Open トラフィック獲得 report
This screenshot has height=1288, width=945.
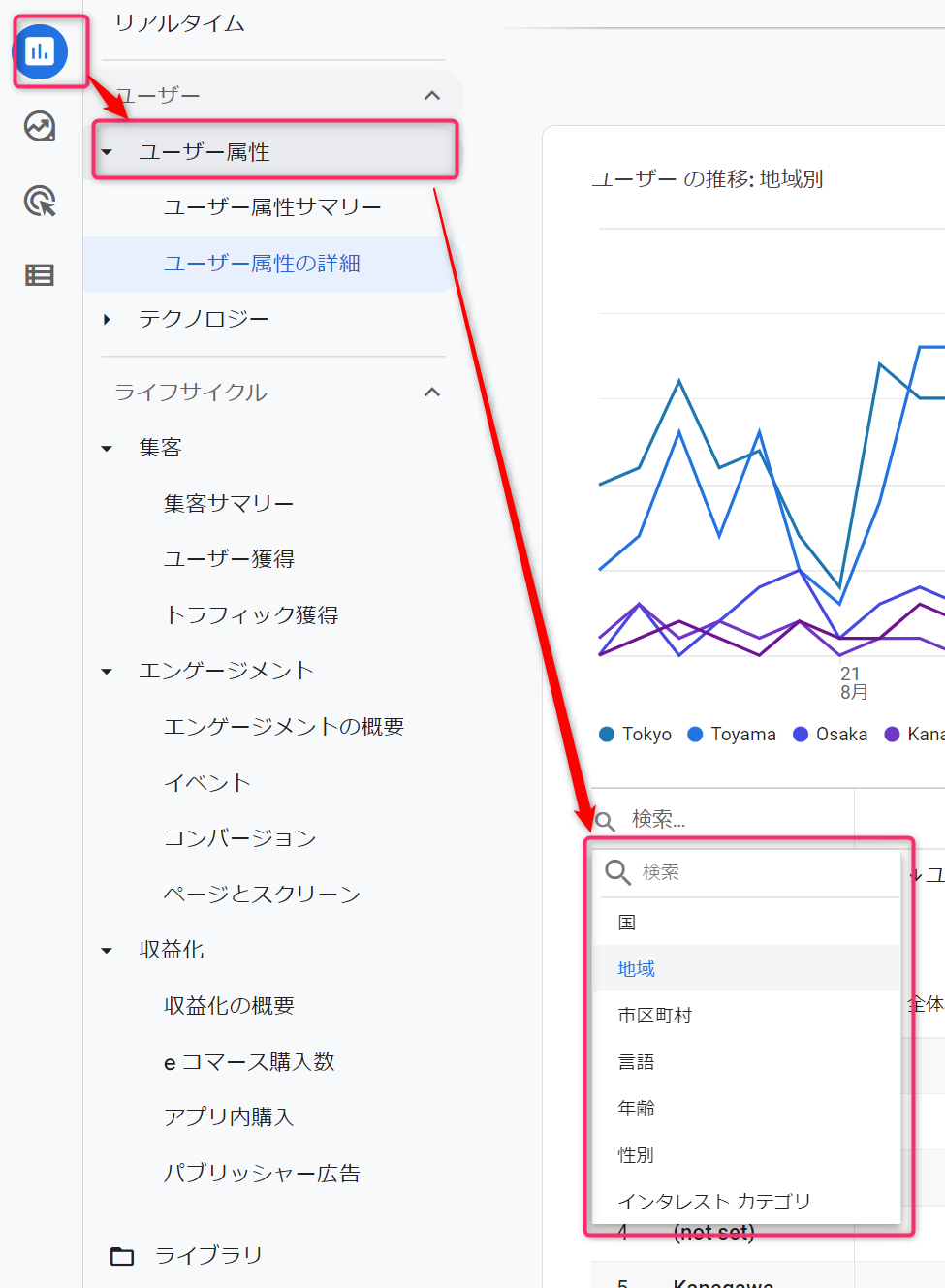[251, 615]
